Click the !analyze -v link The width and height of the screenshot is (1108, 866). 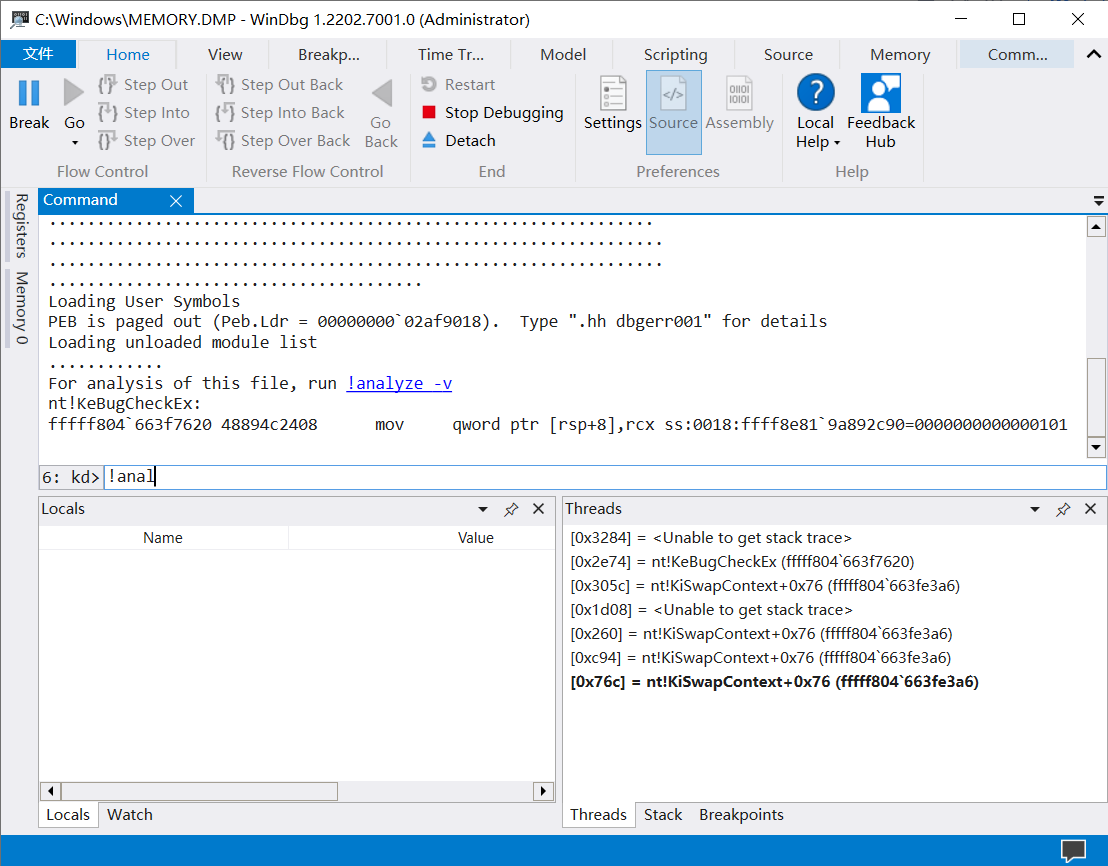399,384
